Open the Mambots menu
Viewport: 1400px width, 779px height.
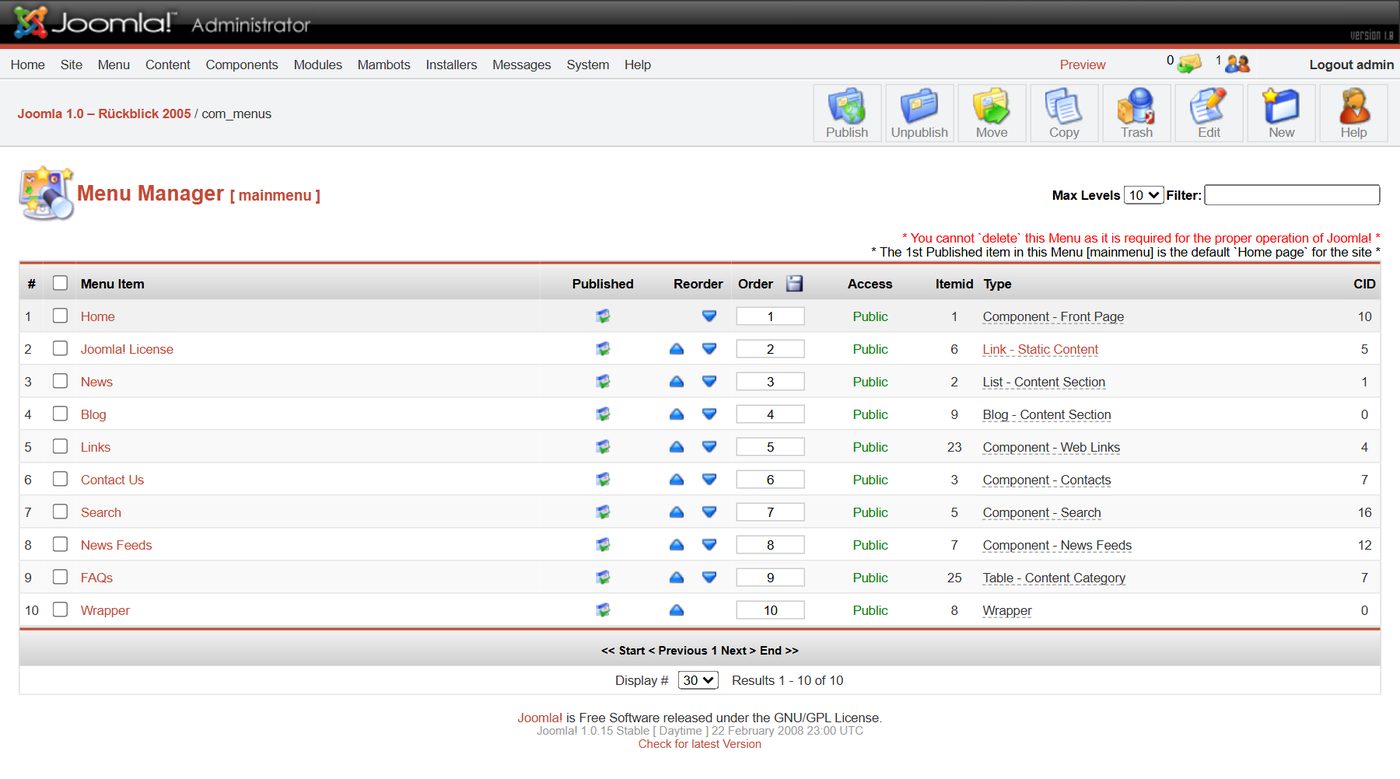(x=384, y=64)
